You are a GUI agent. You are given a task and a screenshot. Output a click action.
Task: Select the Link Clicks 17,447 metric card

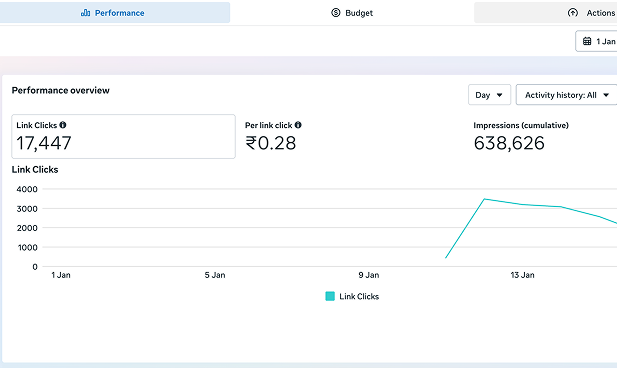tap(124, 137)
